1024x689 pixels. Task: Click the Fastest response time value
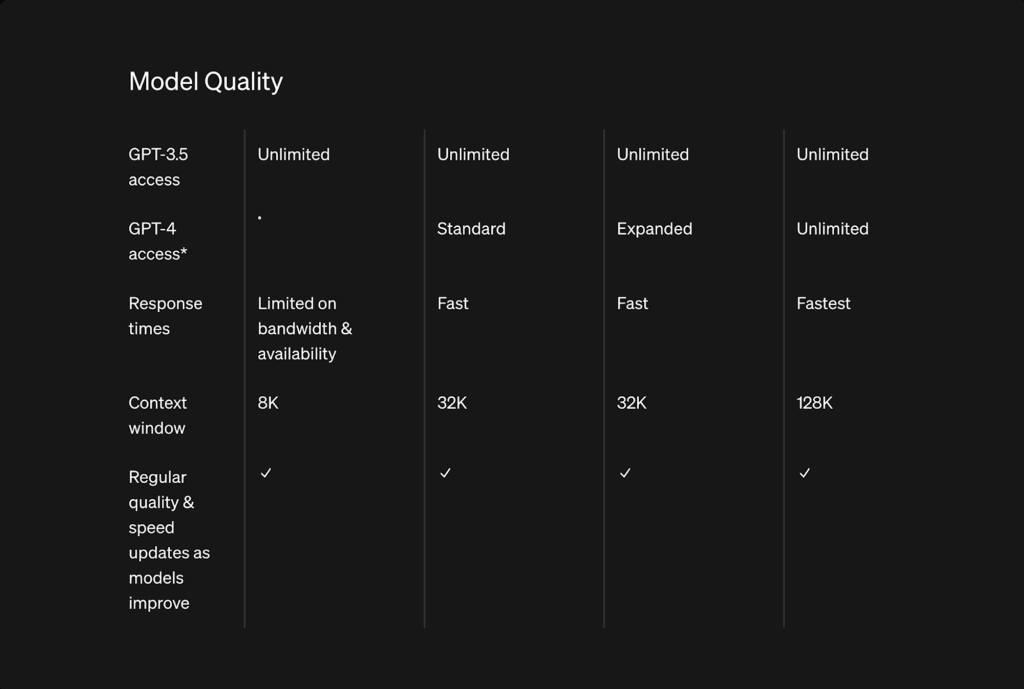coord(823,303)
